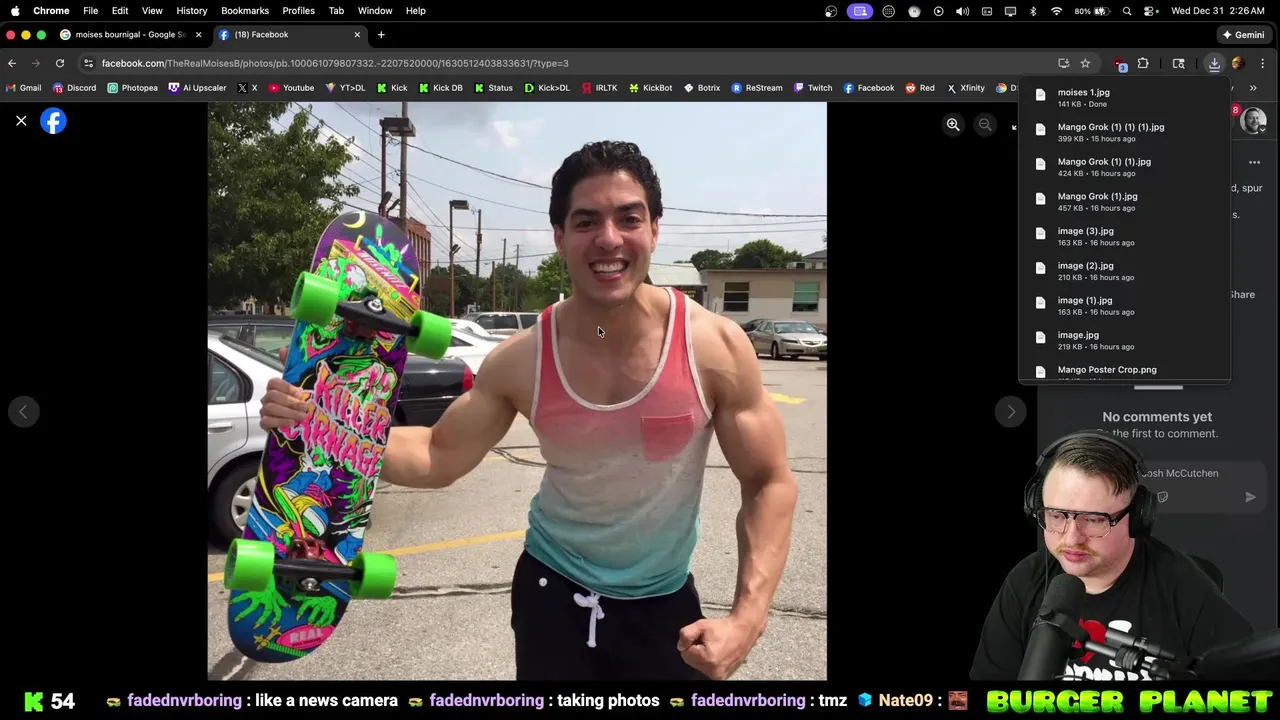The width and height of the screenshot is (1280, 720).
Task: Open the Bookmarks menu
Action: click(245, 11)
